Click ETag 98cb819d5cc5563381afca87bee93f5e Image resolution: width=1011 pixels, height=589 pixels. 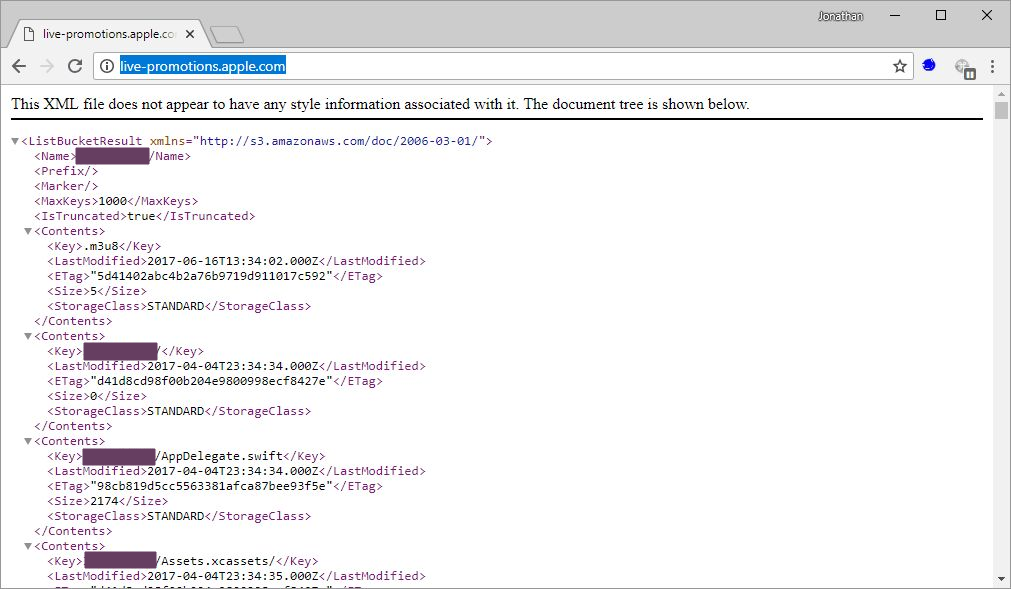(x=211, y=486)
